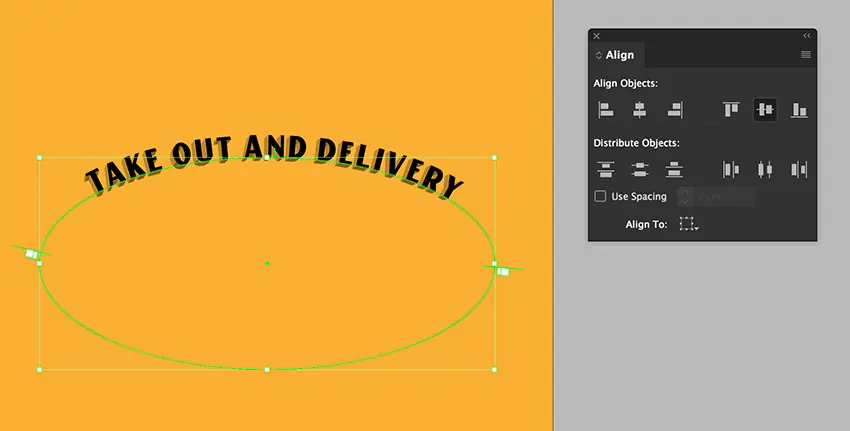
Task: Click Horizontal Distribute Center icon
Action: 765,170
